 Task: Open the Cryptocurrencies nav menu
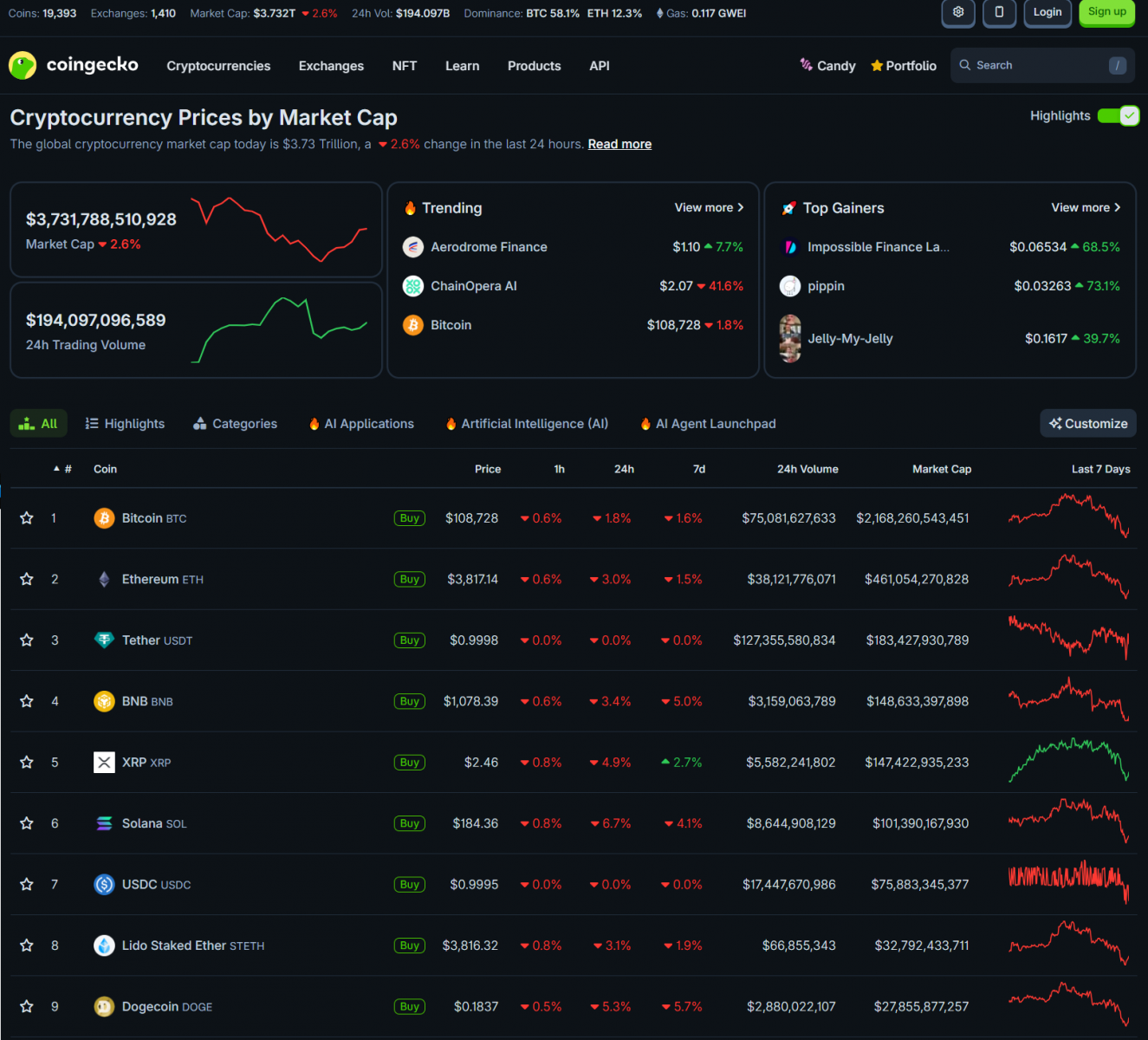[218, 66]
